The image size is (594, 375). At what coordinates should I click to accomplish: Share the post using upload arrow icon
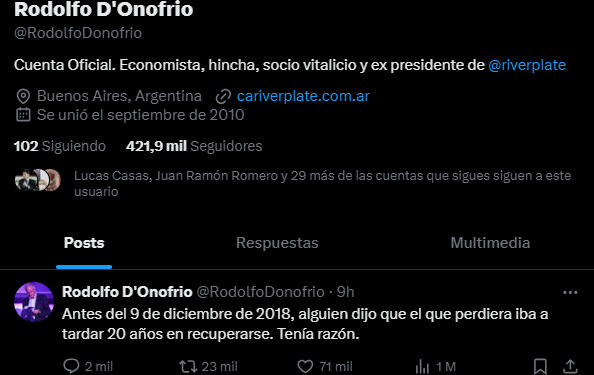(570, 366)
